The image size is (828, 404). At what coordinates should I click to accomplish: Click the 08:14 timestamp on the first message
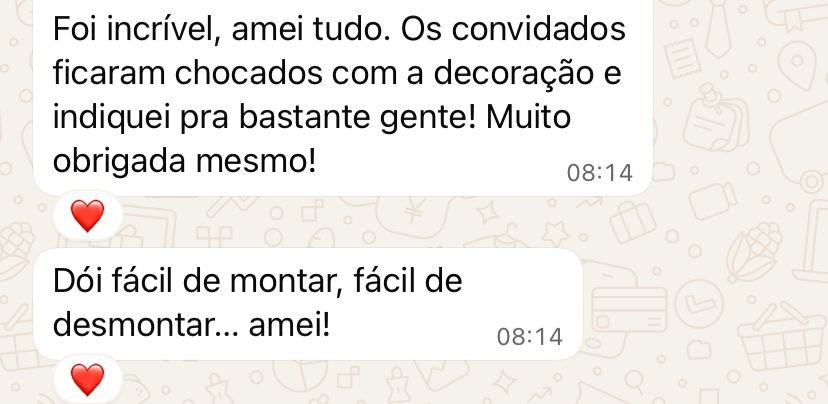pyautogui.click(x=599, y=173)
